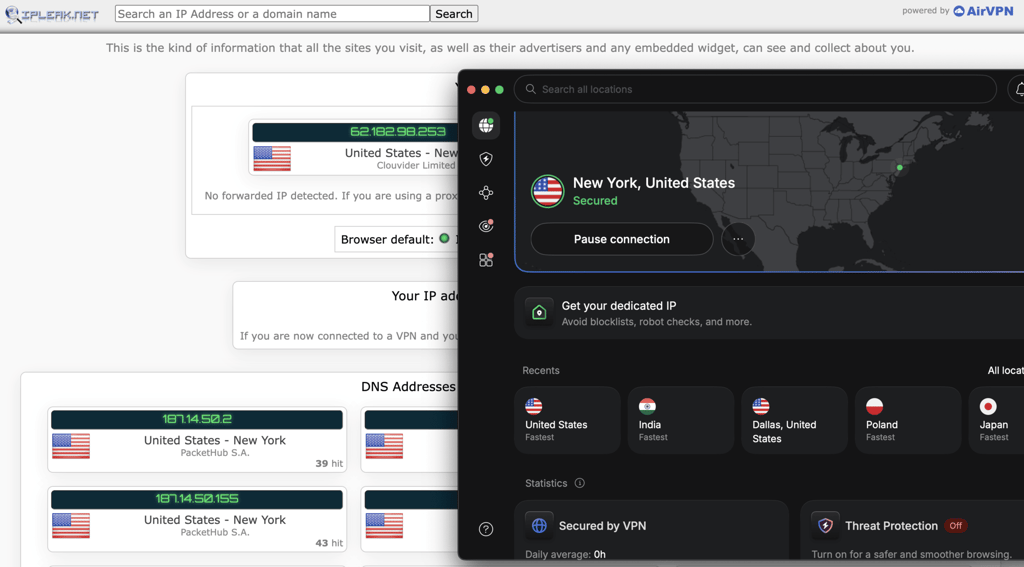Connect to recent Dallas, United States
The height and width of the screenshot is (567, 1024).
(795, 420)
